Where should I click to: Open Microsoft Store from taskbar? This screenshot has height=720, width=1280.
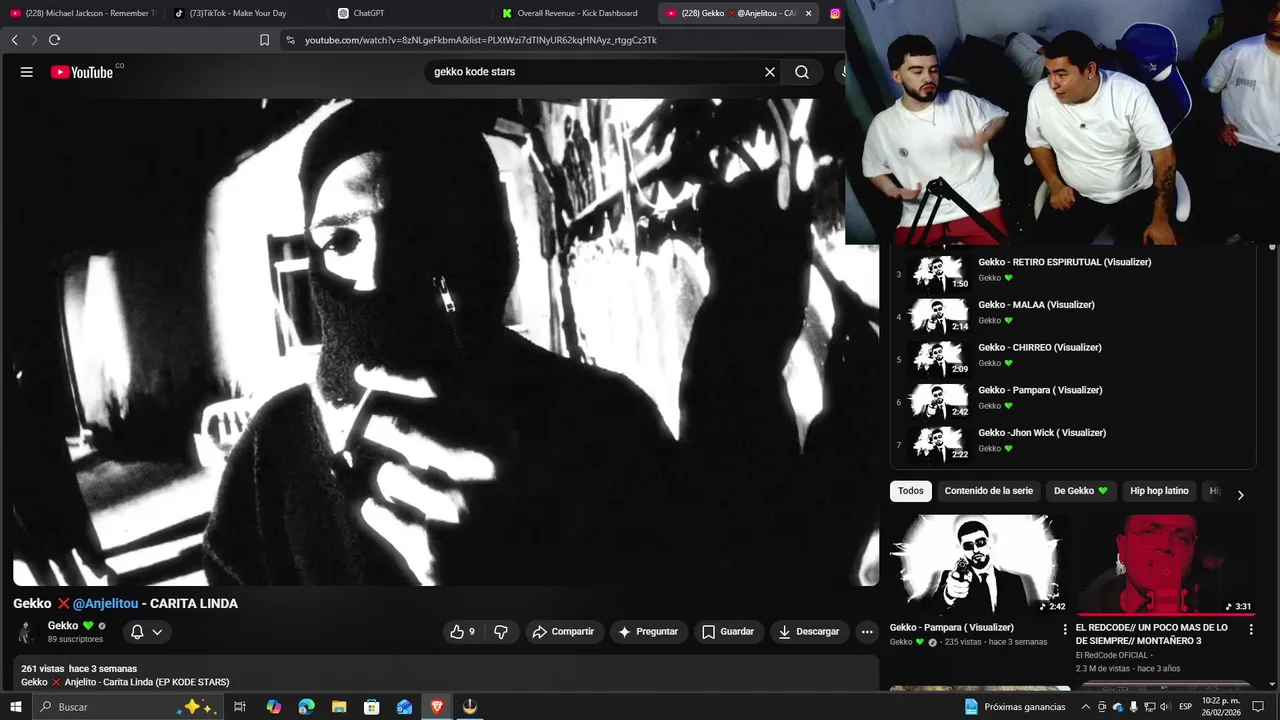coord(372,707)
